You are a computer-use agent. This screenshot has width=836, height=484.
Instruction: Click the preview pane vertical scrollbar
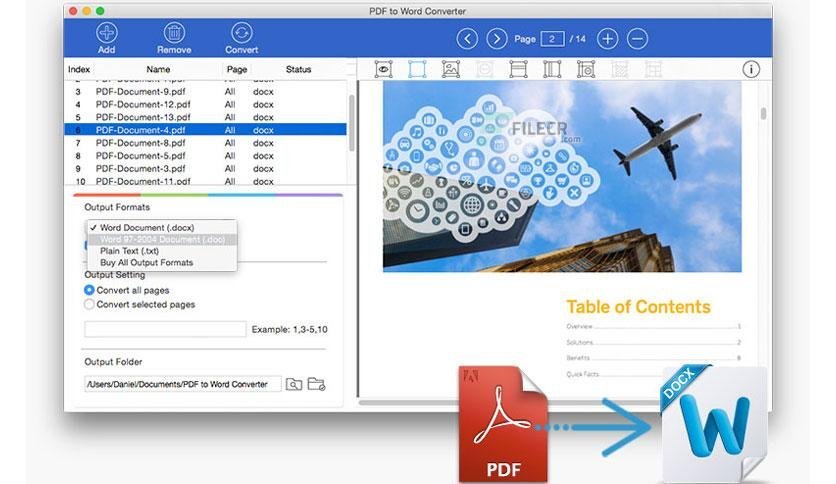point(763,114)
